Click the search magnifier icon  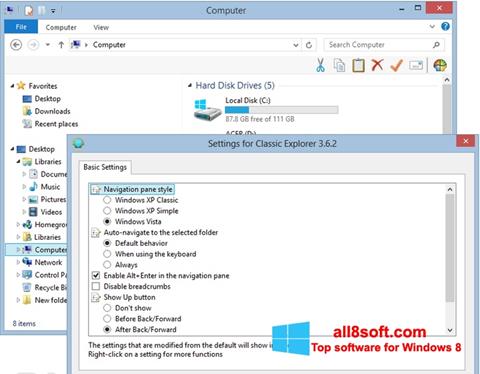tap(436, 45)
